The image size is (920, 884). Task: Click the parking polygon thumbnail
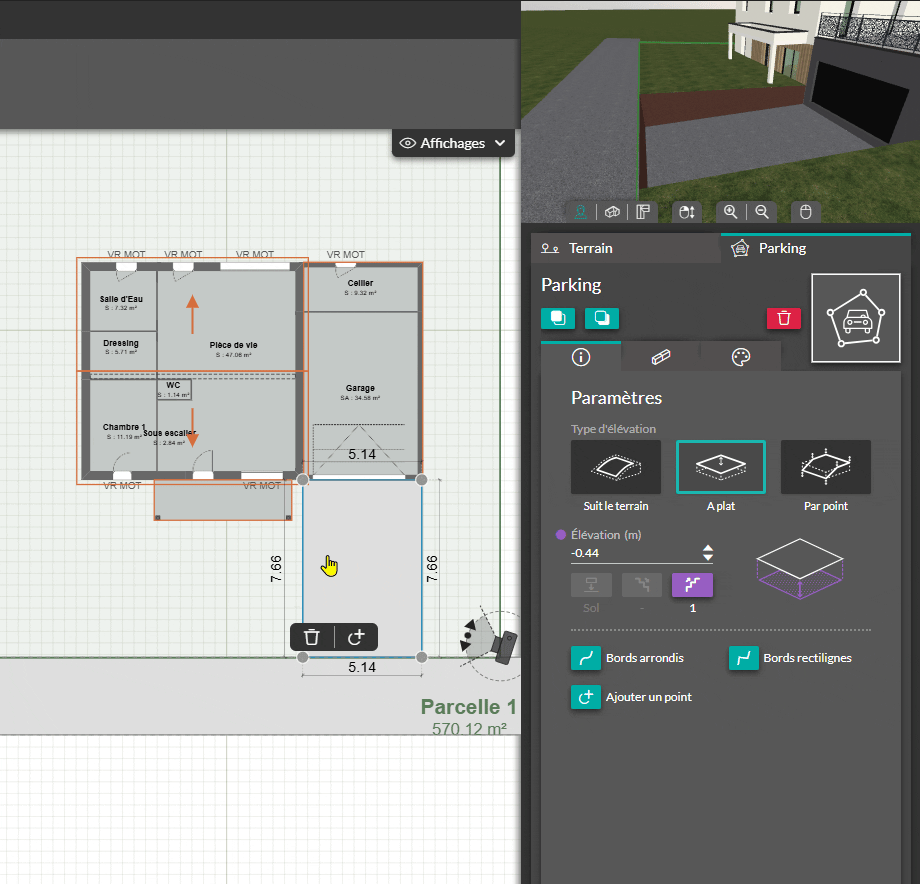856,318
